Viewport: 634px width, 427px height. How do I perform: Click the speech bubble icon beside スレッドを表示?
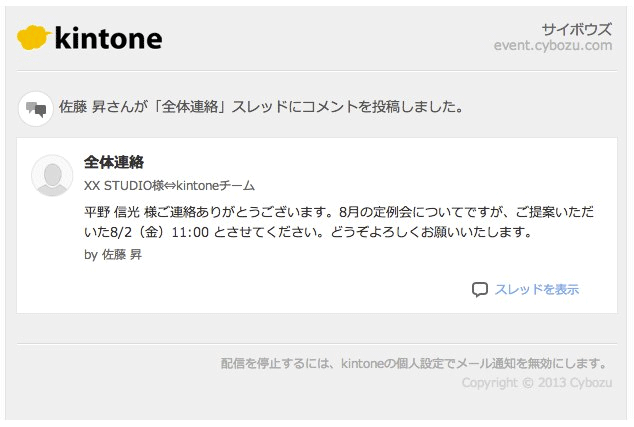(x=480, y=290)
